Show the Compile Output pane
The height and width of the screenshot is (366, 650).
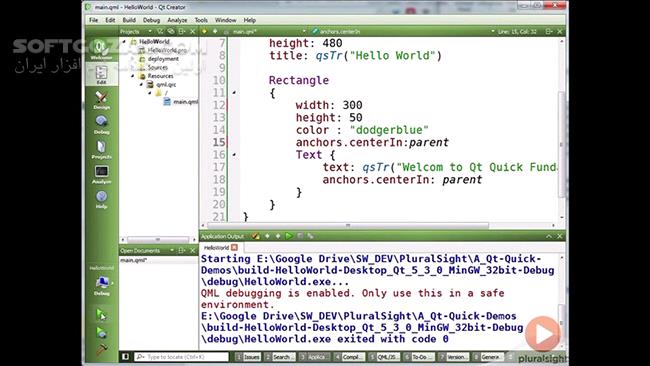click(349, 357)
